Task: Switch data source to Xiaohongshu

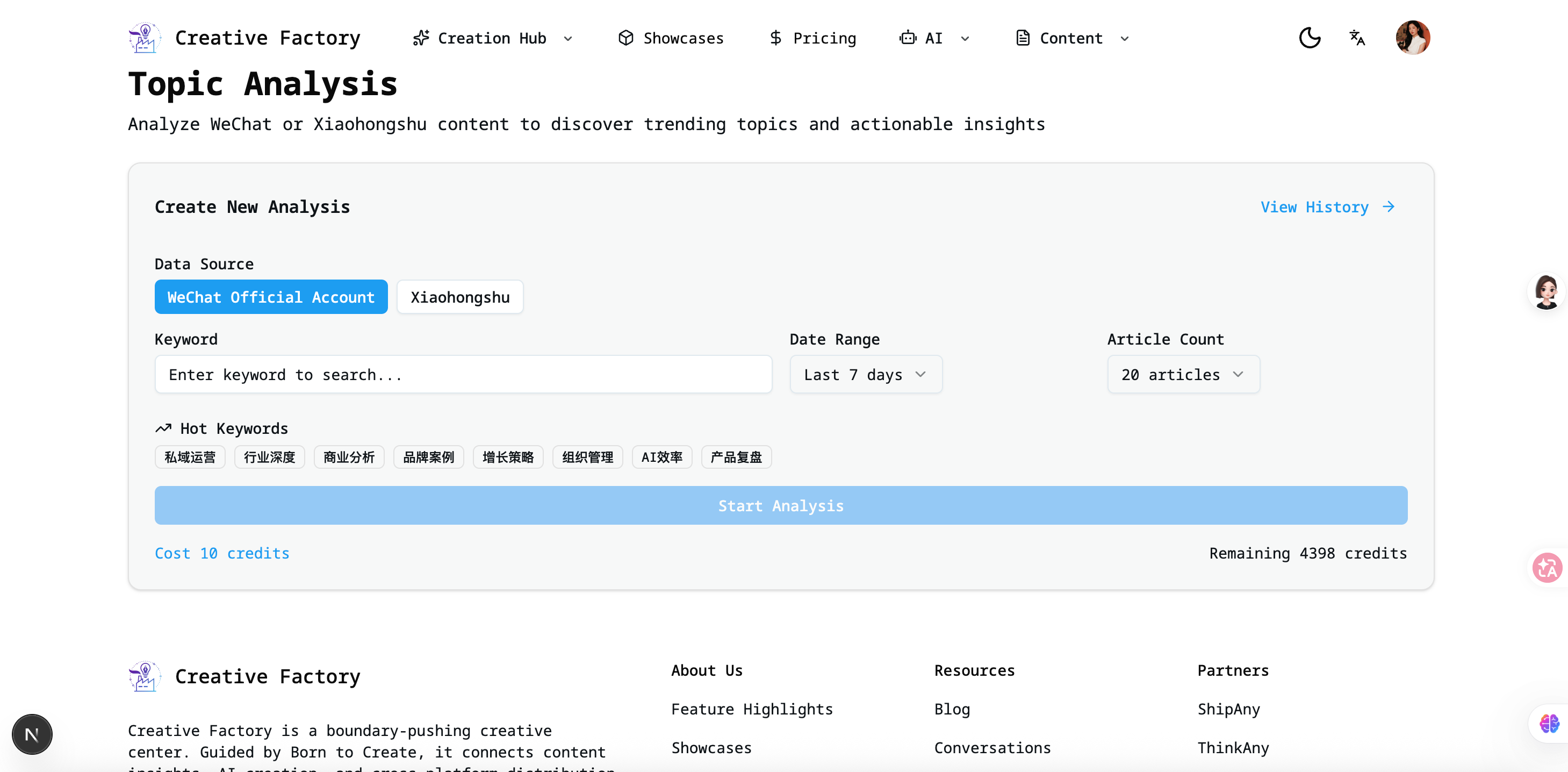Action: pyautogui.click(x=459, y=297)
